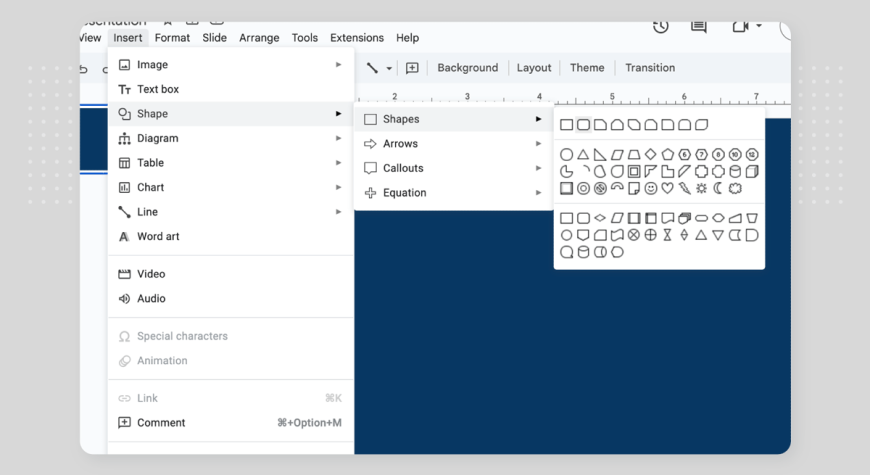Pick the L-shape
This screenshot has width=870, height=475.
667,171
